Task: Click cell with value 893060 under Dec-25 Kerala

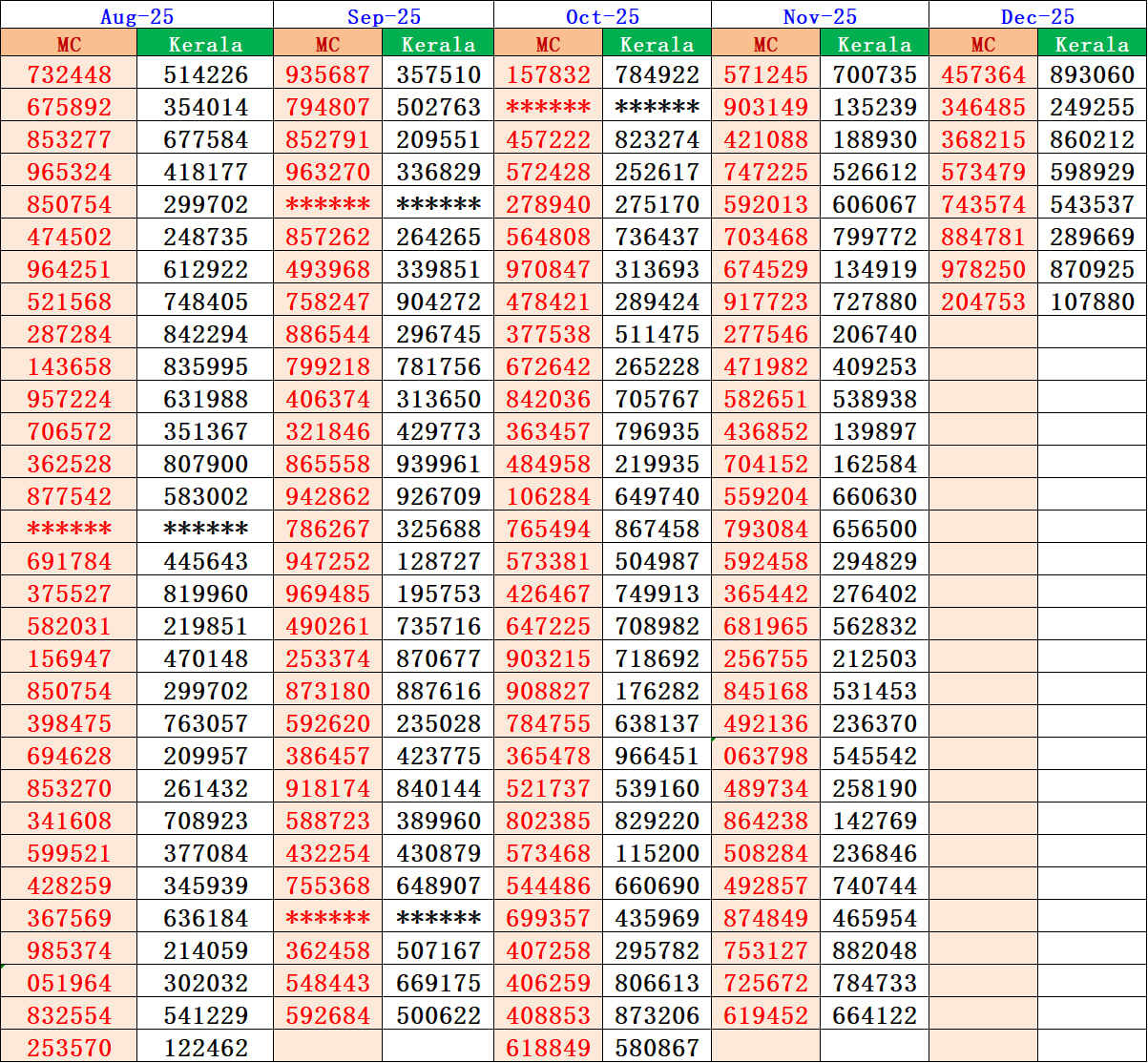Action: [x=1092, y=75]
